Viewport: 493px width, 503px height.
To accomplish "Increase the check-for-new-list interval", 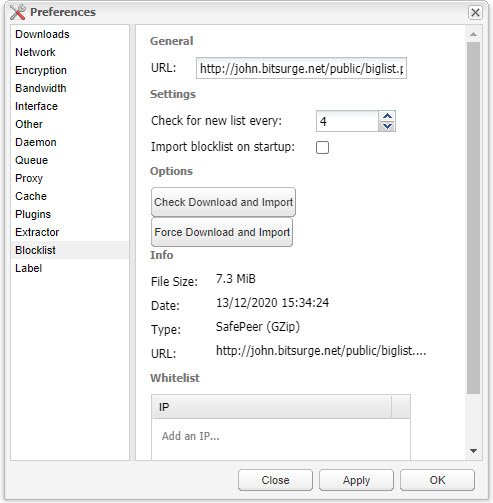I will tap(387, 116).
